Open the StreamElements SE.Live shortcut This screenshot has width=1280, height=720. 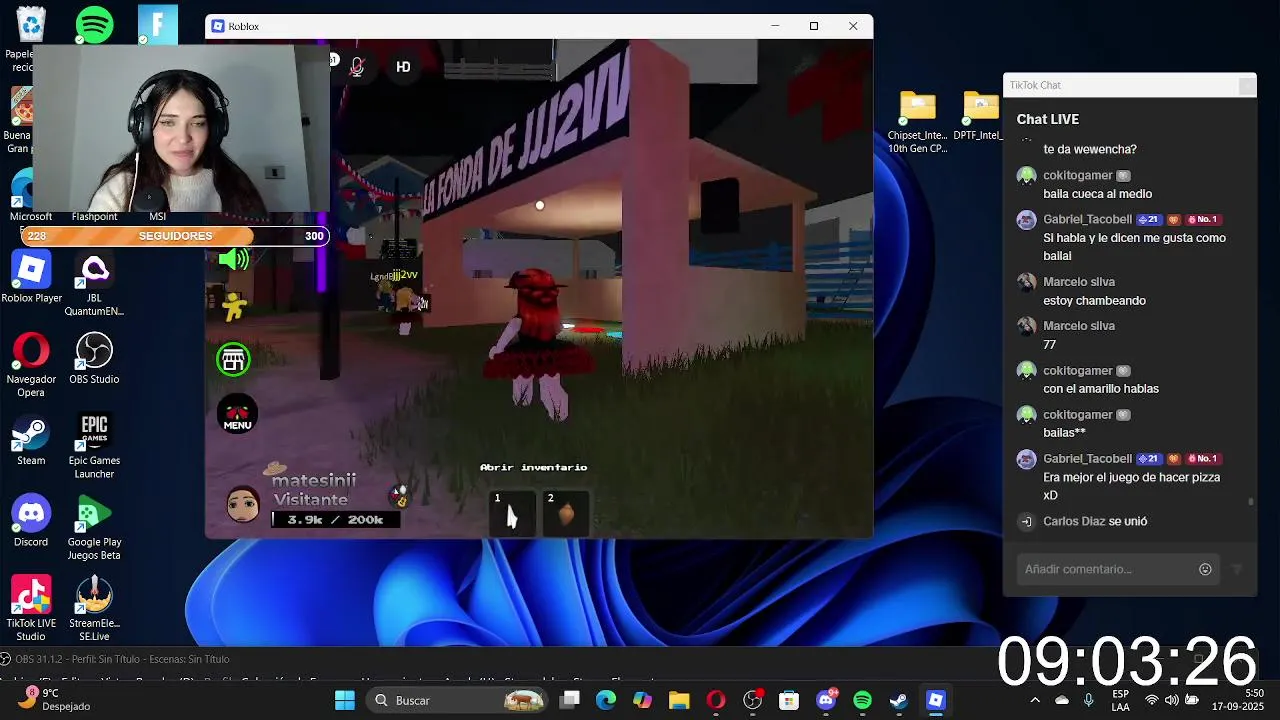(94, 609)
